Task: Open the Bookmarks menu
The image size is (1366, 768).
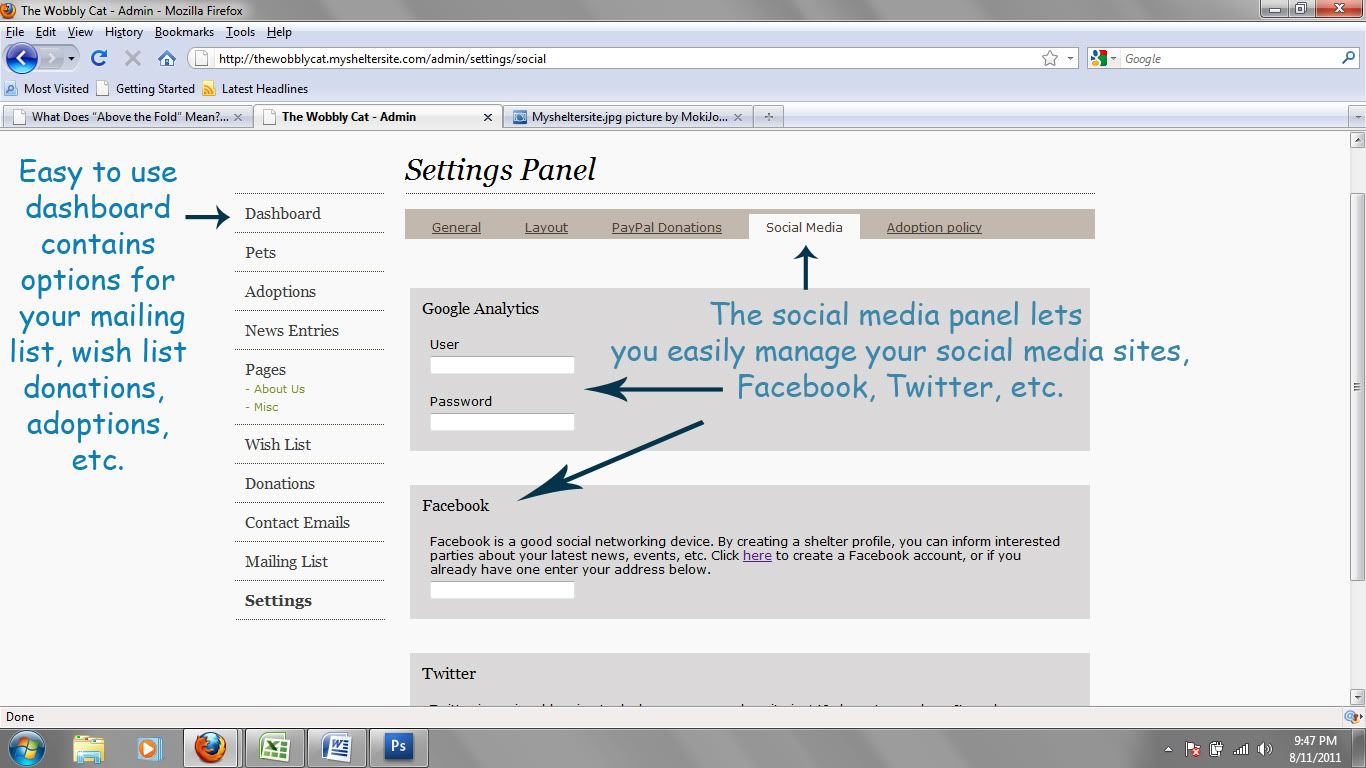Action: click(184, 32)
